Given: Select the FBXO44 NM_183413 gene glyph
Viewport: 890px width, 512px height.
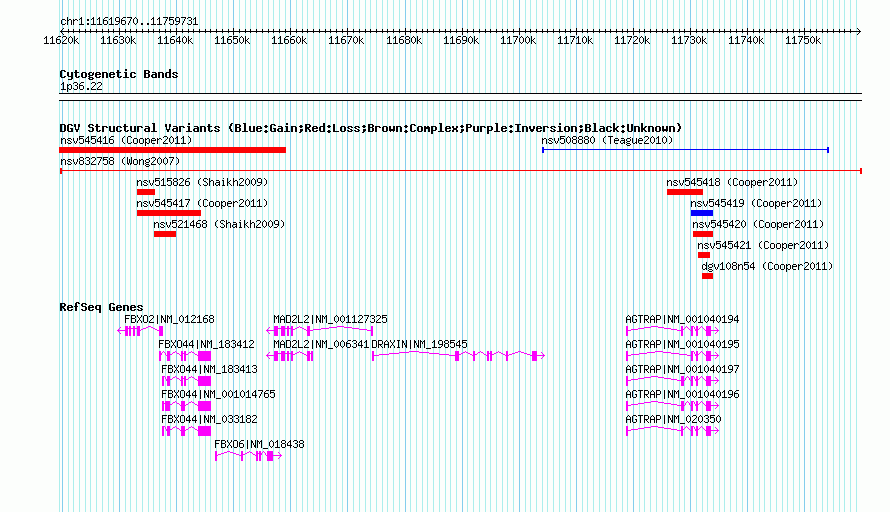Looking at the screenshot, I should pos(187,381).
